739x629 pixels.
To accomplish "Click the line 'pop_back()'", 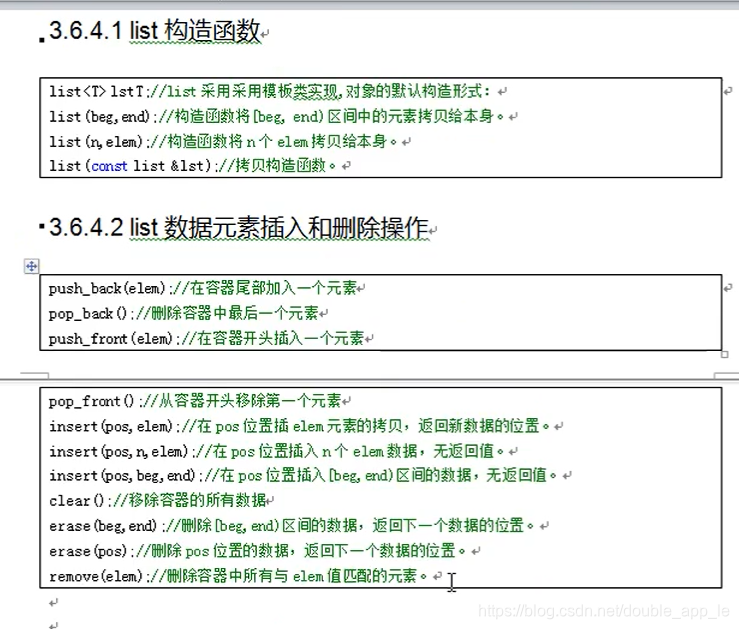I will click(183, 313).
